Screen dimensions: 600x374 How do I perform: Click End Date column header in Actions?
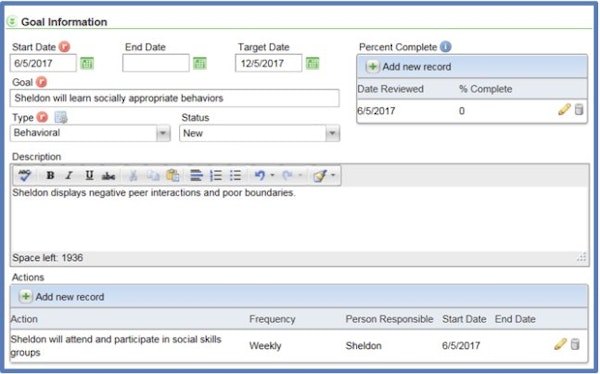515,319
